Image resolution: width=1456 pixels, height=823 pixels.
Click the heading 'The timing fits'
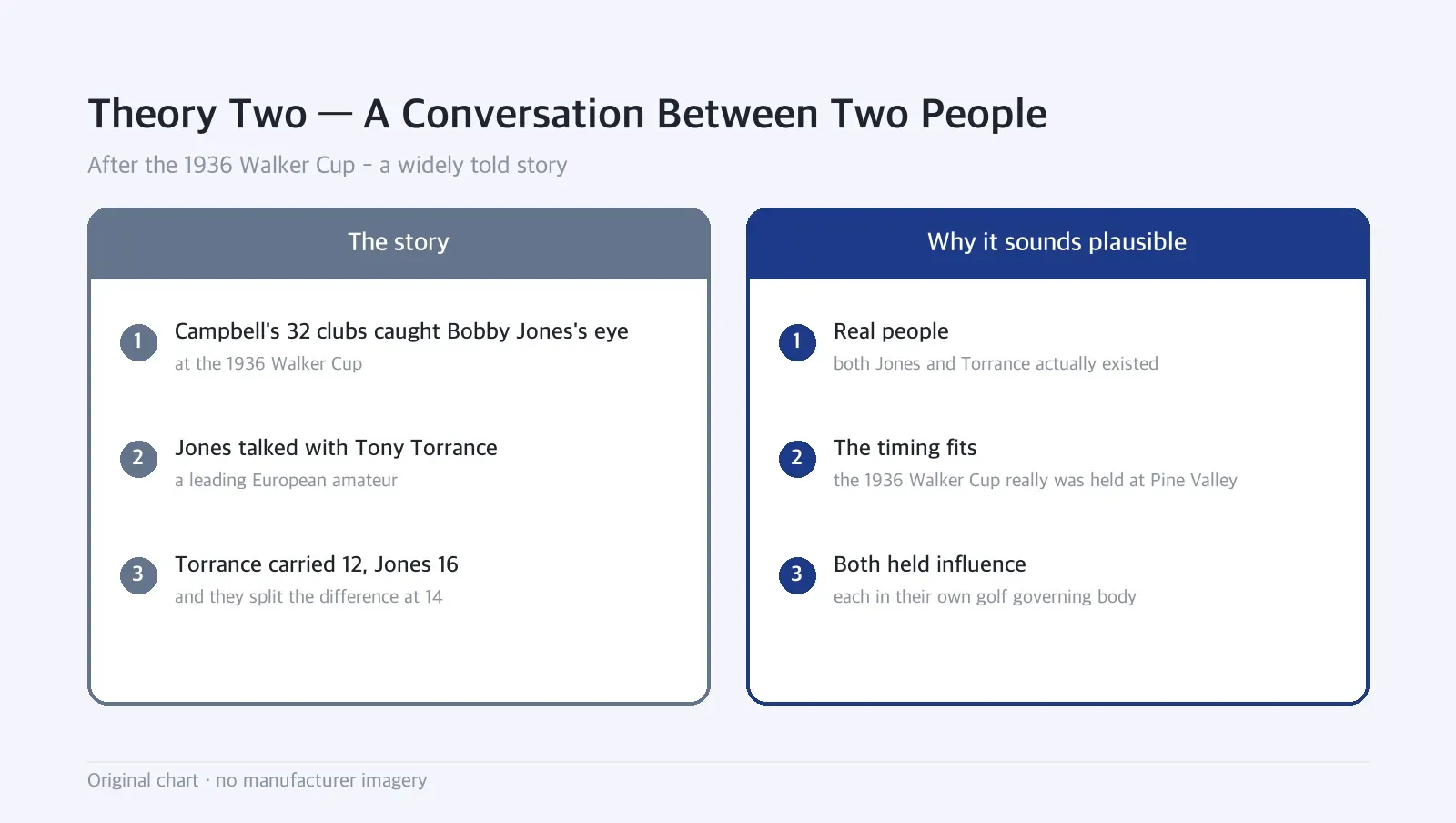click(x=905, y=448)
